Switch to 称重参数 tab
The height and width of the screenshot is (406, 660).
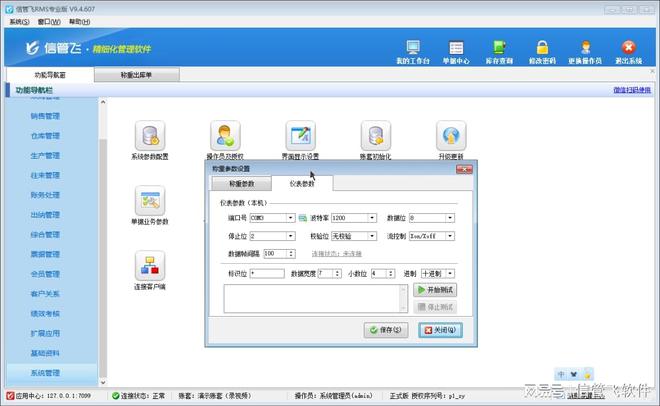(x=242, y=184)
